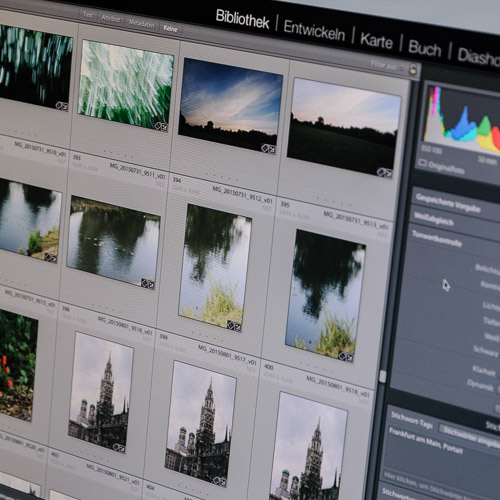500x500 pixels.
Task: Click the file name MG_20150801_9521_v01
Action: tap(112, 473)
